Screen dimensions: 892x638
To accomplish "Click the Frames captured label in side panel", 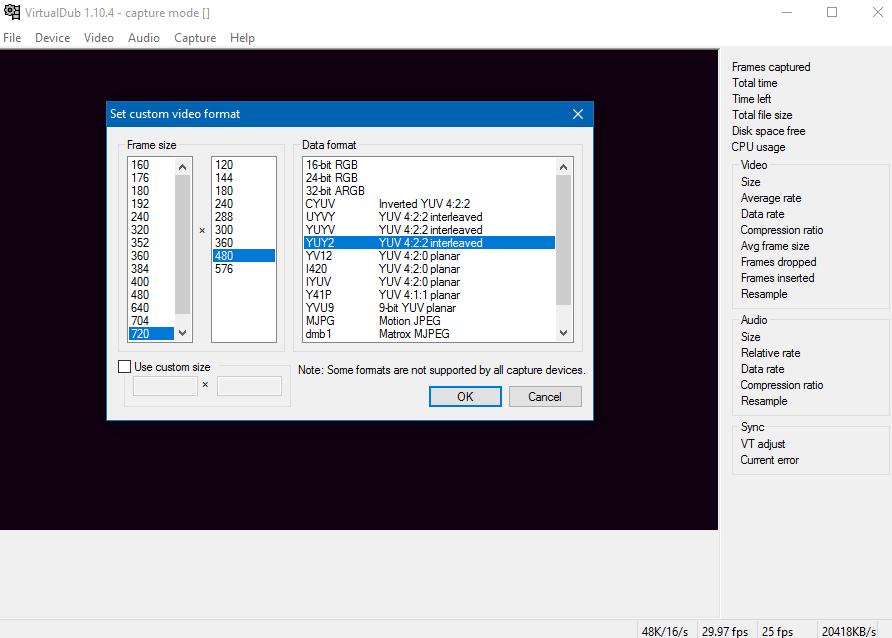I will tap(771, 67).
